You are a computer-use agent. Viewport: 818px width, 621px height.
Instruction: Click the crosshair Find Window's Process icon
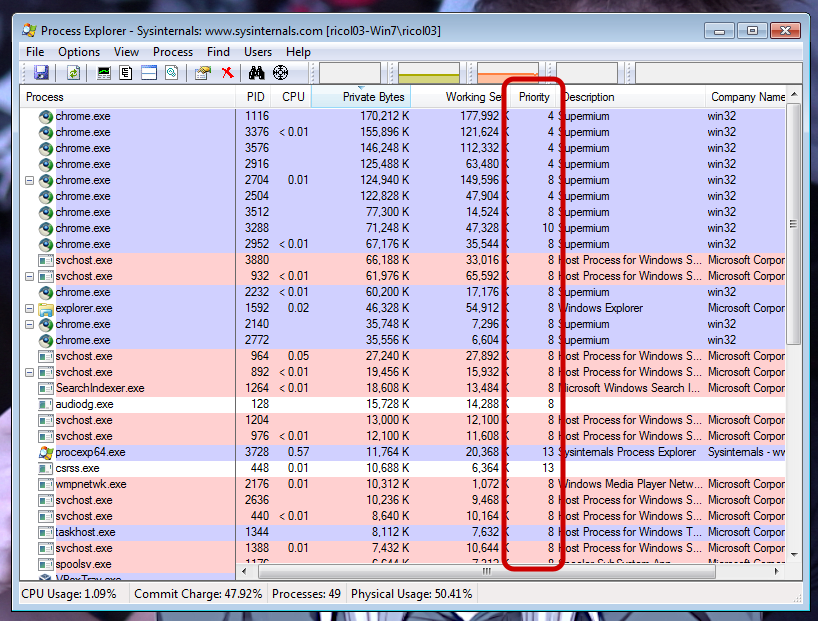(281, 73)
